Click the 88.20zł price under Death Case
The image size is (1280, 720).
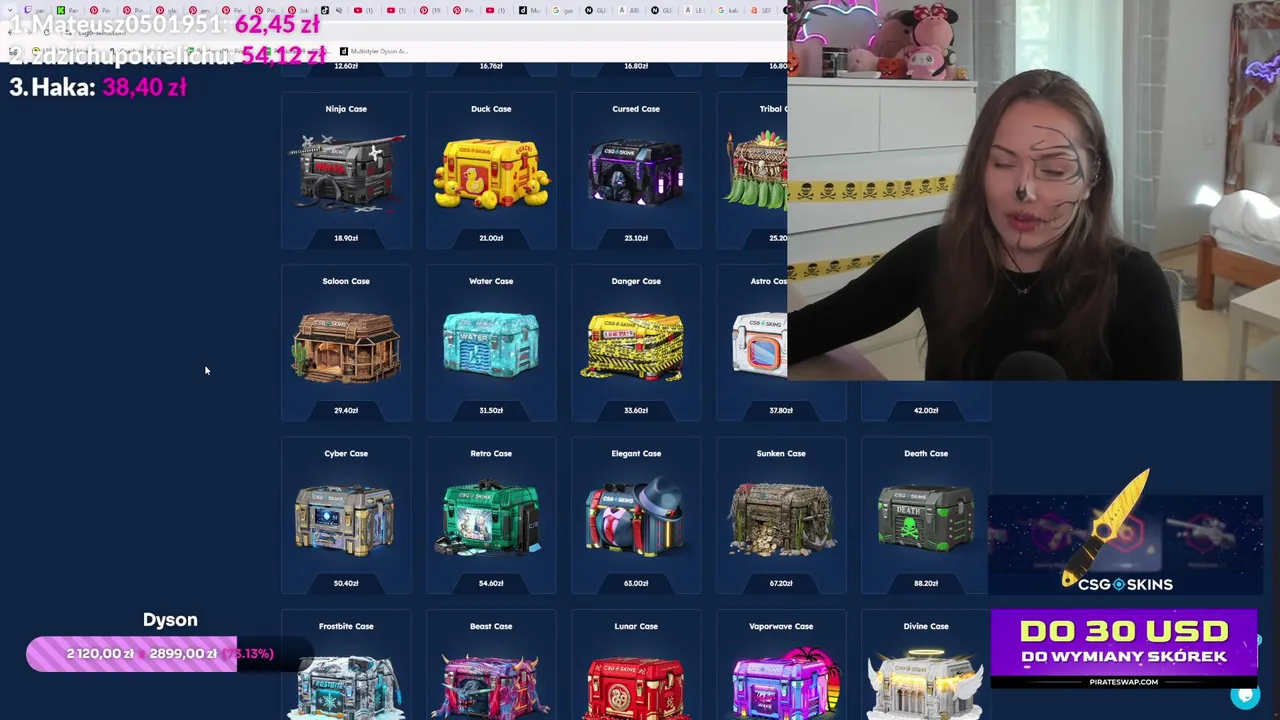[926, 583]
